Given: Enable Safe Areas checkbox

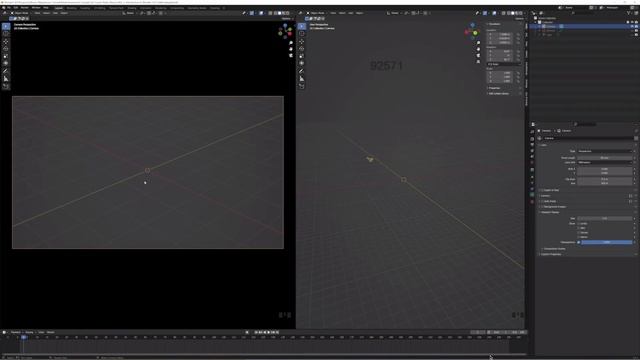Looking at the screenshot, I should tap(542, 201).
